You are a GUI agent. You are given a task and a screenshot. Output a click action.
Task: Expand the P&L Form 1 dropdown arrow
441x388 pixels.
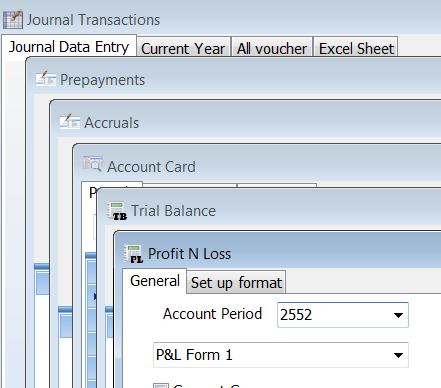(x=398, y=355)
